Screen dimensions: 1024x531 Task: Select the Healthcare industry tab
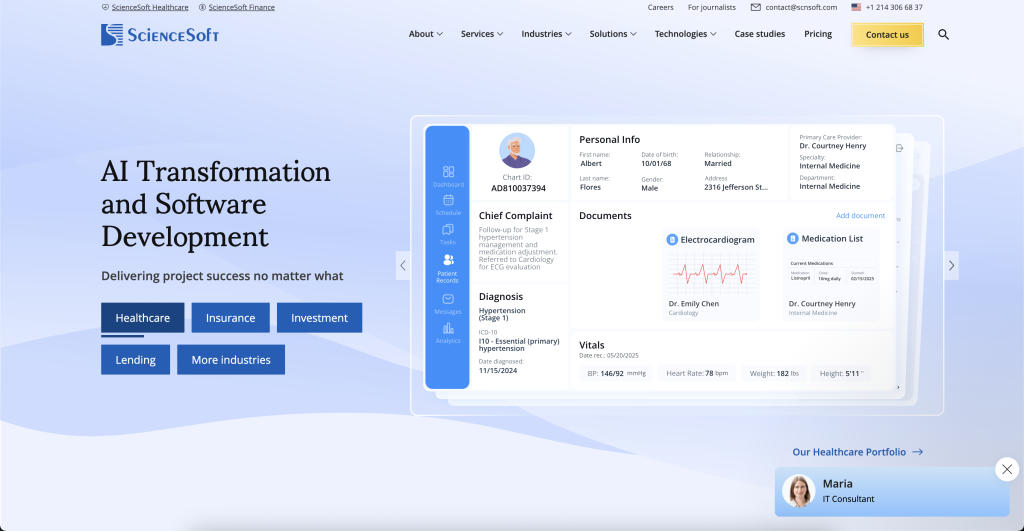pyautogui.click(x=142, y=318)
